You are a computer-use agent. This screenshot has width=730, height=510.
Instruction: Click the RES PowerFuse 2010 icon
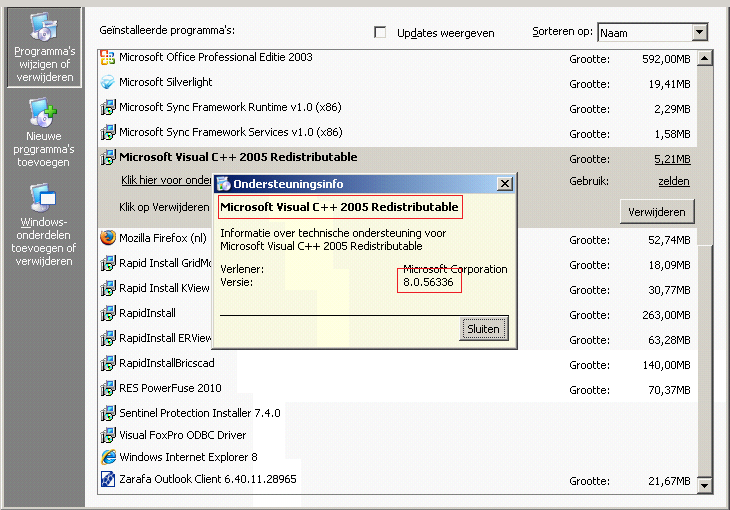click(x=108, y=388)
